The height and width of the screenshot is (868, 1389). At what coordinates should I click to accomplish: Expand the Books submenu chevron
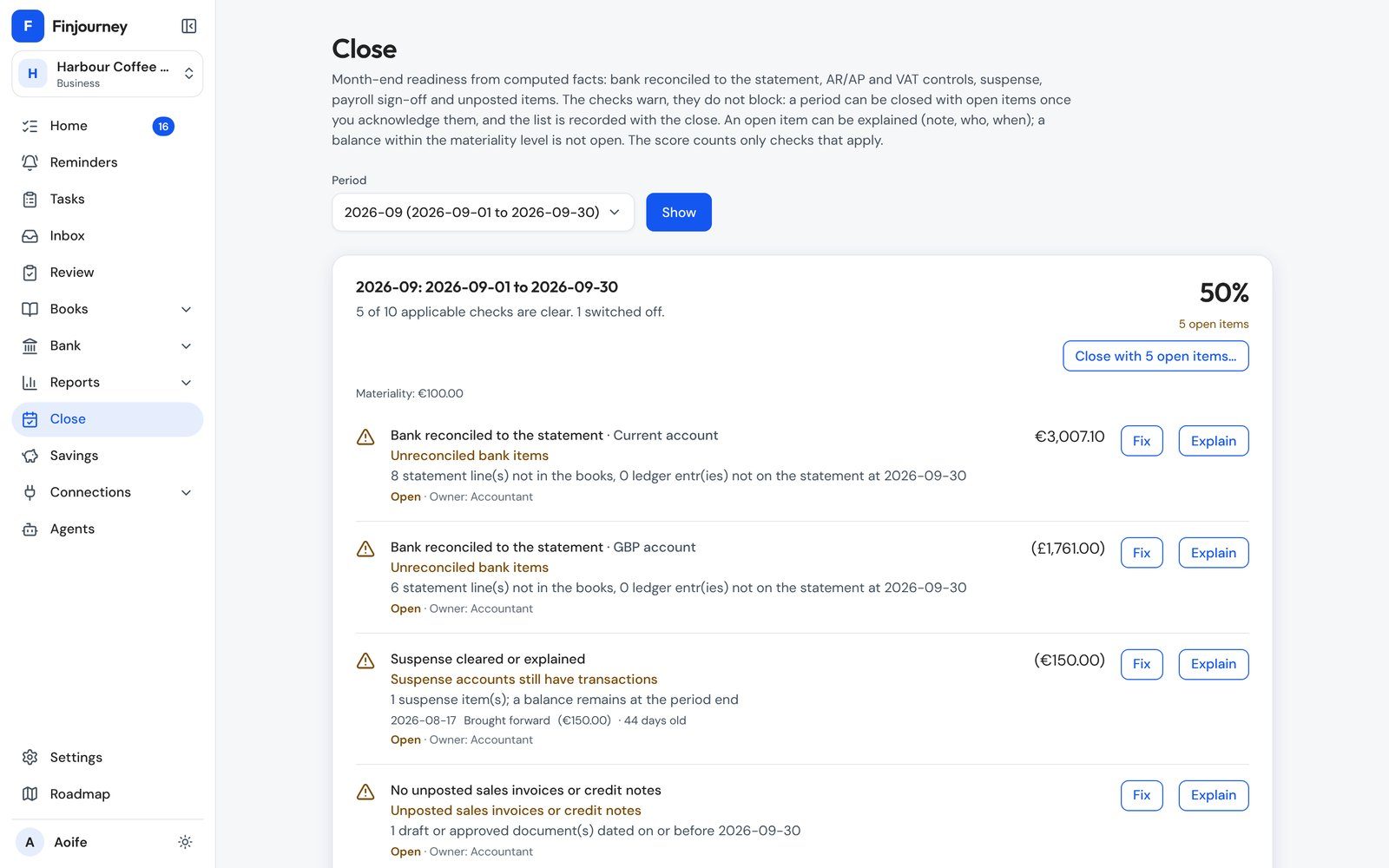186,309
